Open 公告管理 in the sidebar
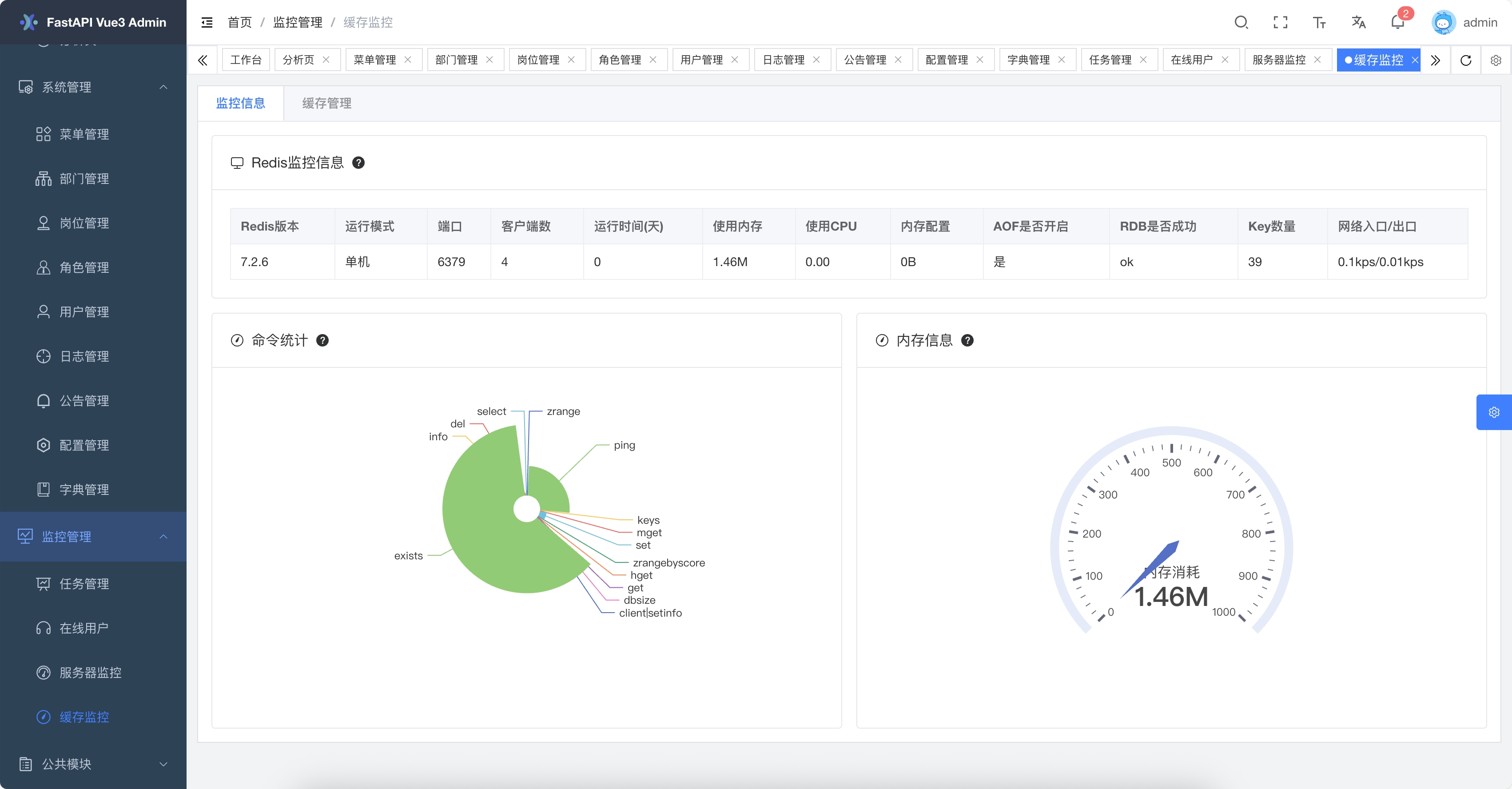The image size is (1512, 789). (93, 401)
